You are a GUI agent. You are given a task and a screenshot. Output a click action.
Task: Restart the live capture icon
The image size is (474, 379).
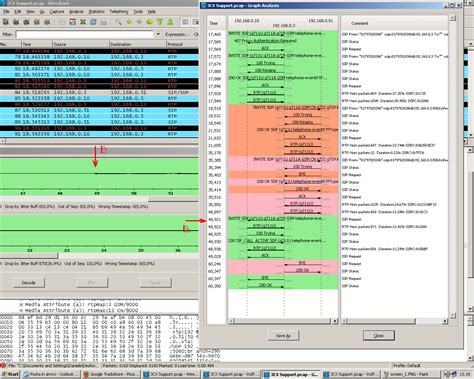[47, 22]
